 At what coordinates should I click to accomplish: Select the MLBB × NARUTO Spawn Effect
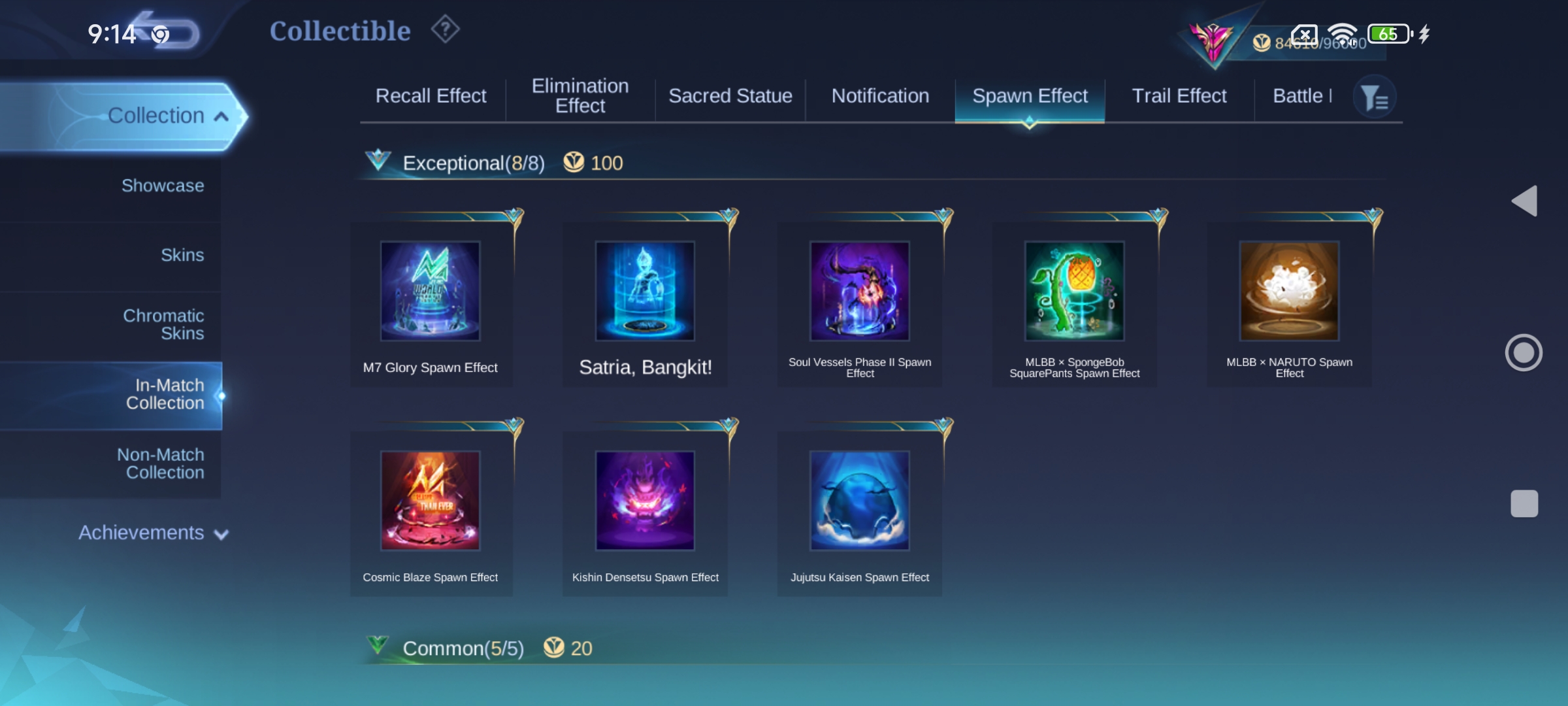coord(1290,291)
